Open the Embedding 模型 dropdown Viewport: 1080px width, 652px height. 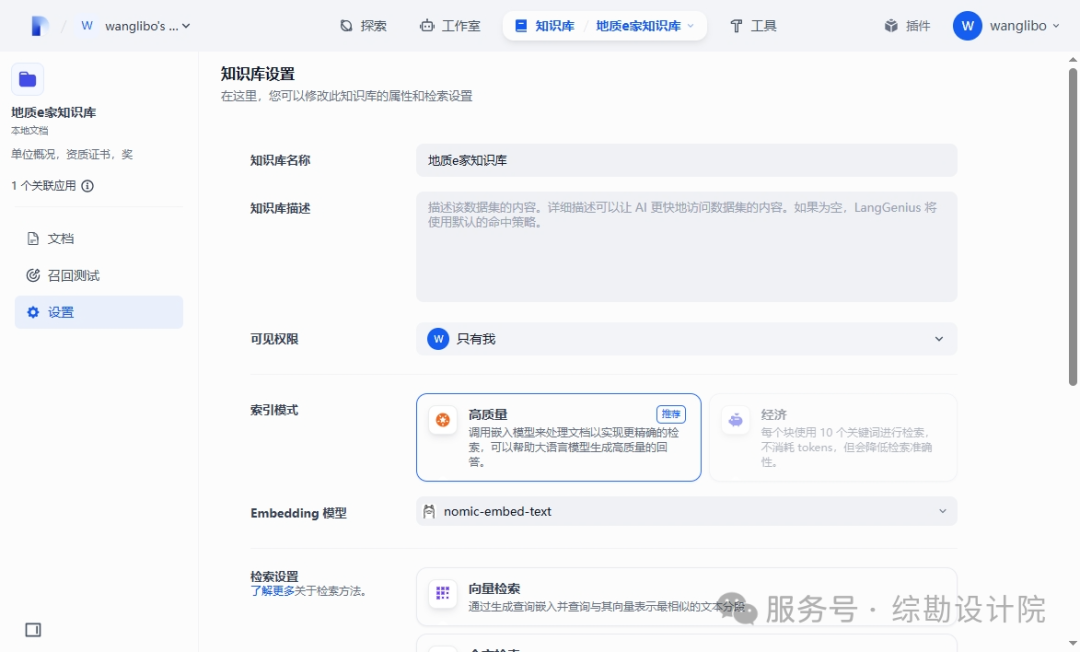tap(686, 511)
